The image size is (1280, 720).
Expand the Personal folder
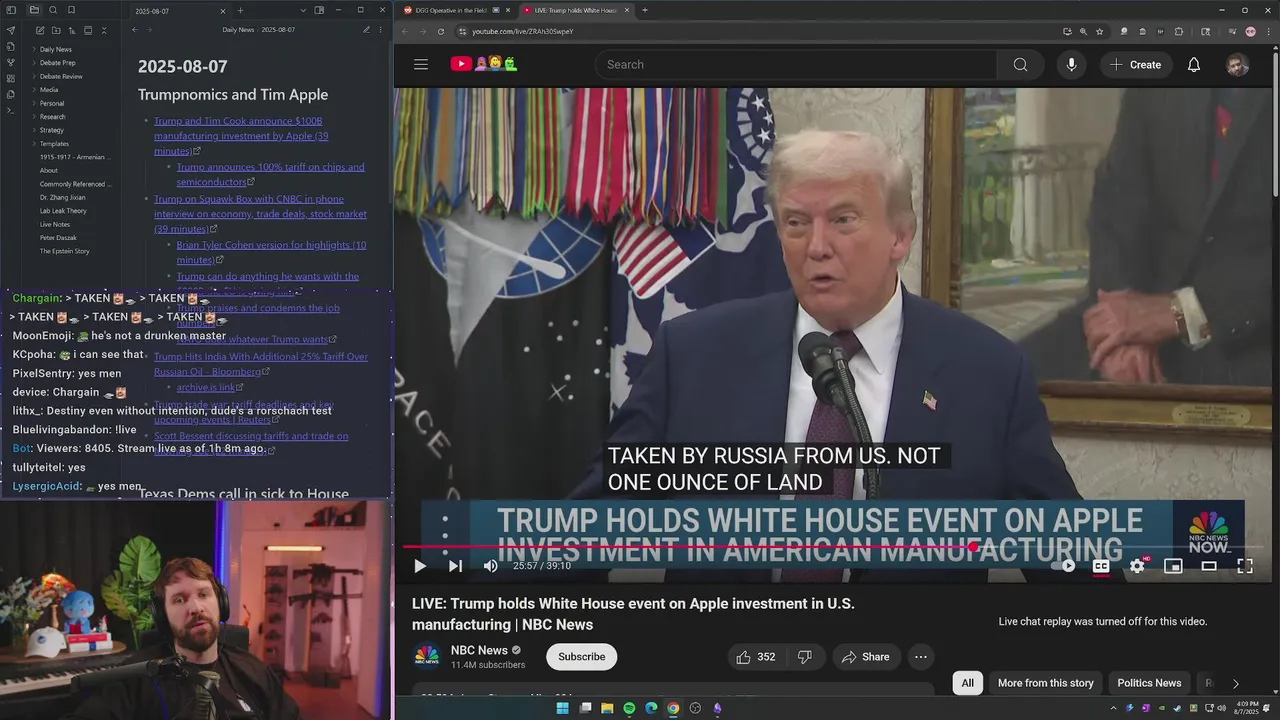coord(52,103)
